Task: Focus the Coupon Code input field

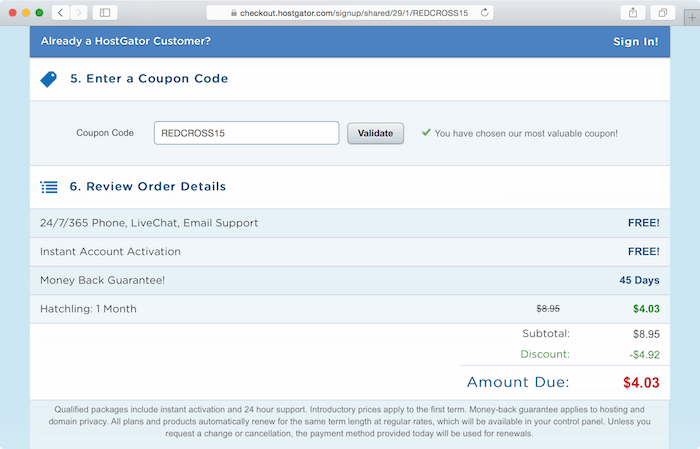Action: (246, 133)
